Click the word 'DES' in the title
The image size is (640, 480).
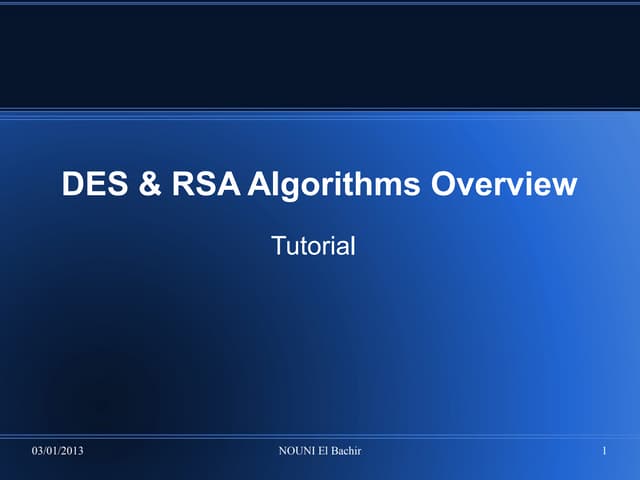pos(96,185)
